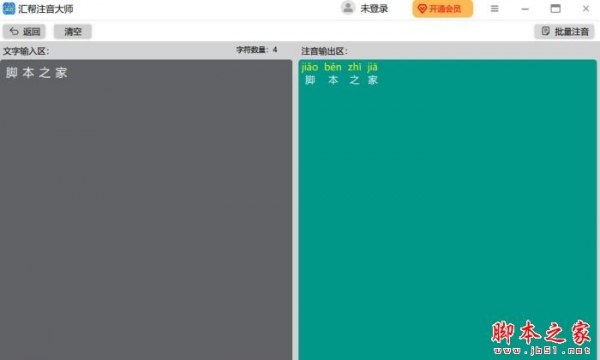This screenshot has width=600, height=360.
Task: Click the pinyin běn in output
Action: 333,67
